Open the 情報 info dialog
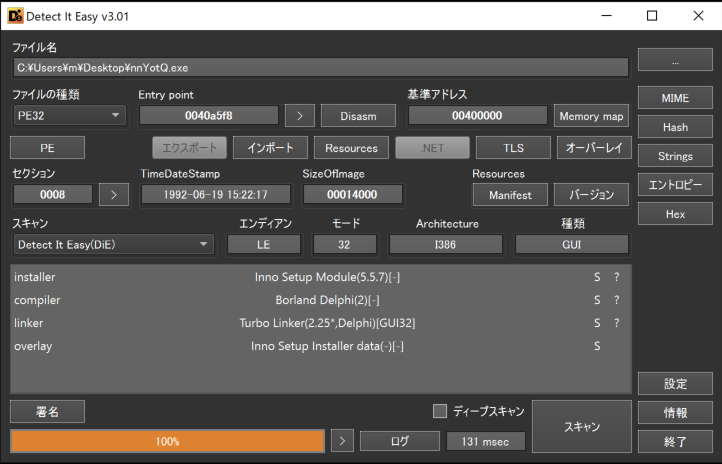The width and height of the screenshot is (722, 464). pos(675,412)
